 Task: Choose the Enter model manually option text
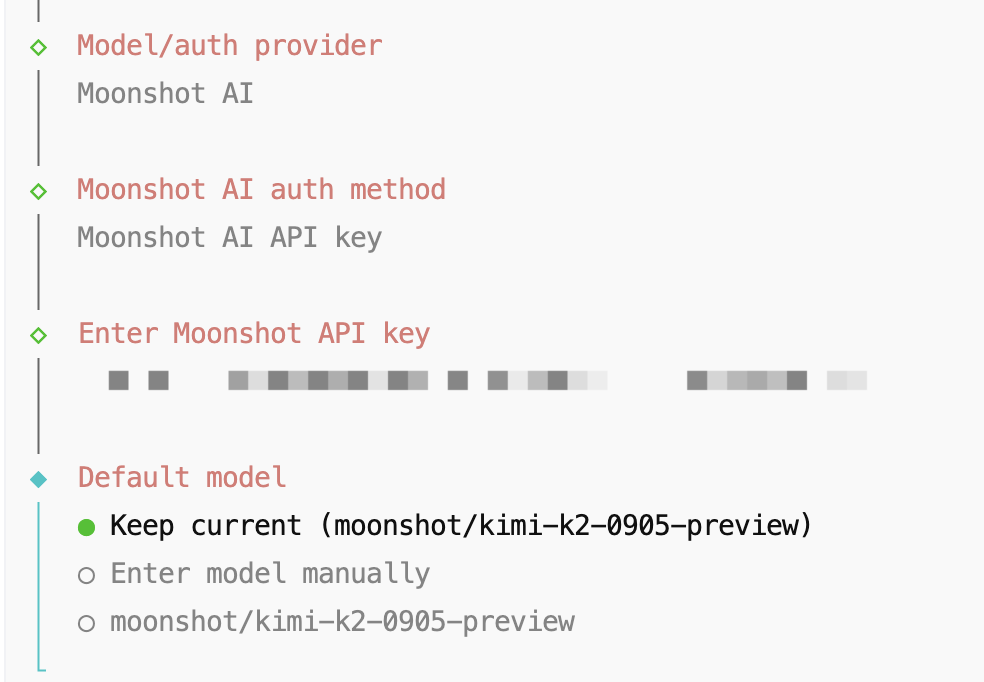click(270, 574)
